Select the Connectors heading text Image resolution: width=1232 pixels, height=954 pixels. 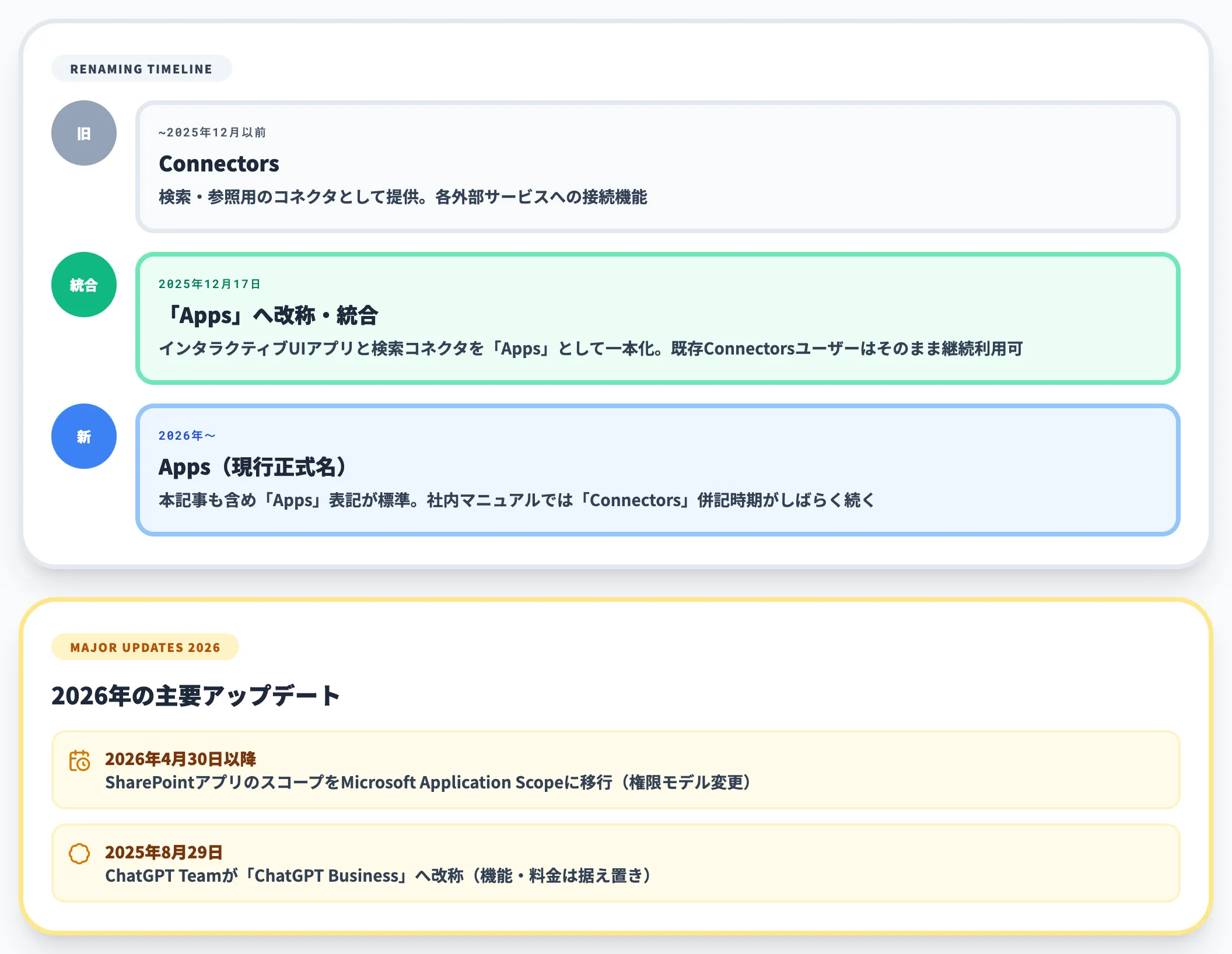(219, 164)
